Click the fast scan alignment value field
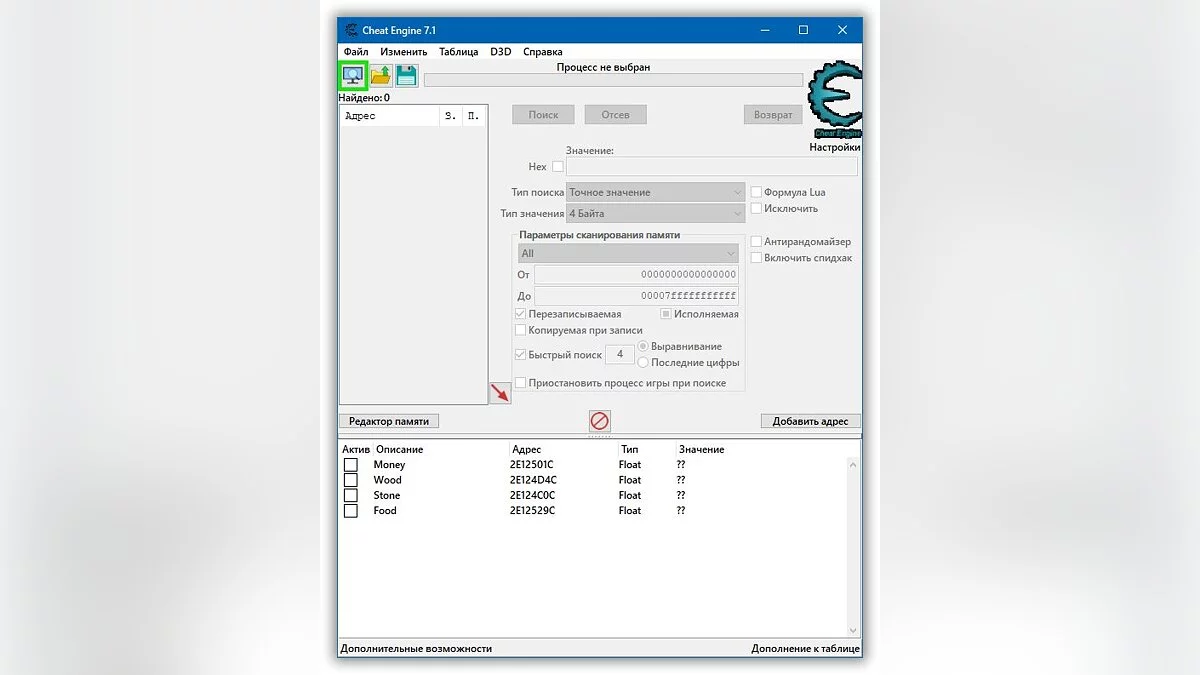The width and height of the screenshot is (1200, 675). click(620, 355)
